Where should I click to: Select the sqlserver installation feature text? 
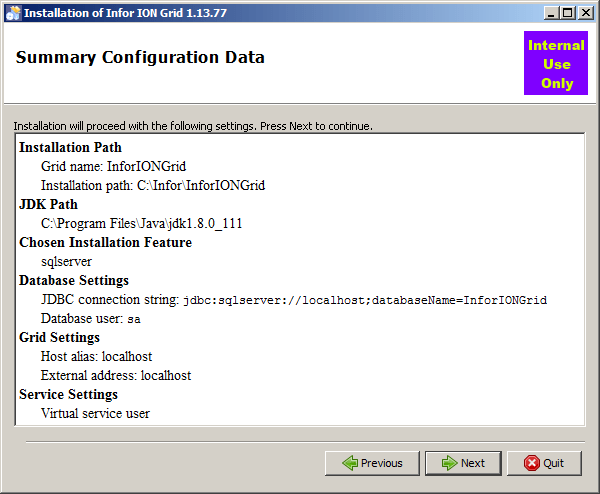[x=66, y=262]
